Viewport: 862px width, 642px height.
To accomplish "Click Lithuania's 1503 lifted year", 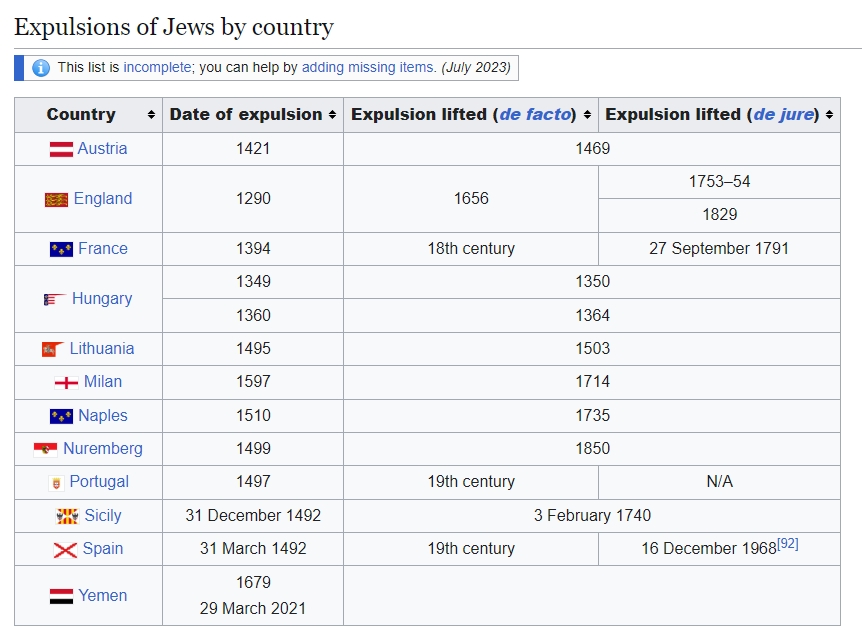I will pos(593,348).
